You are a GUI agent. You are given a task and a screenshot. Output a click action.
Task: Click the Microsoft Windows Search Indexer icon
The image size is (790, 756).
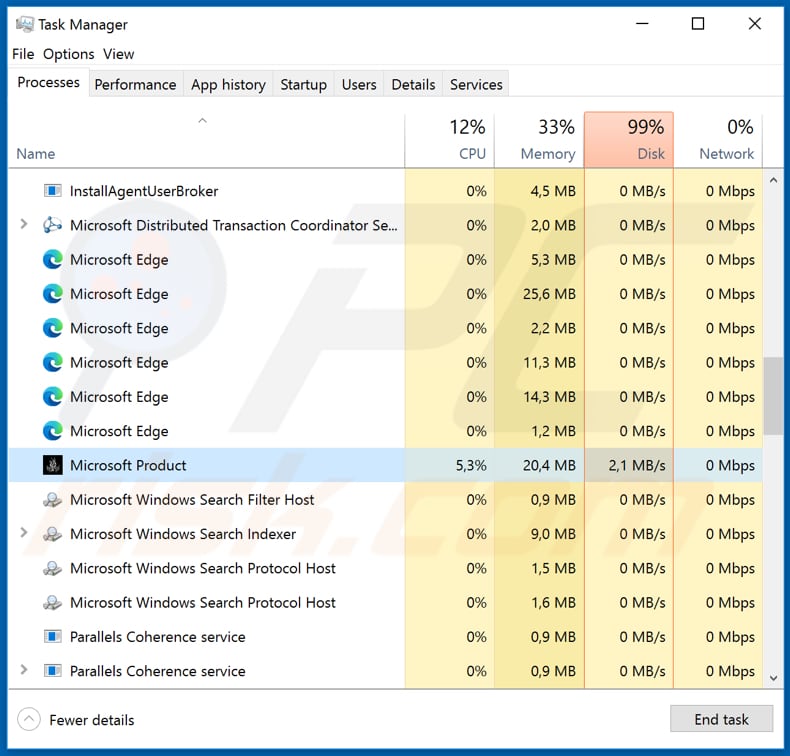point(53,534)
